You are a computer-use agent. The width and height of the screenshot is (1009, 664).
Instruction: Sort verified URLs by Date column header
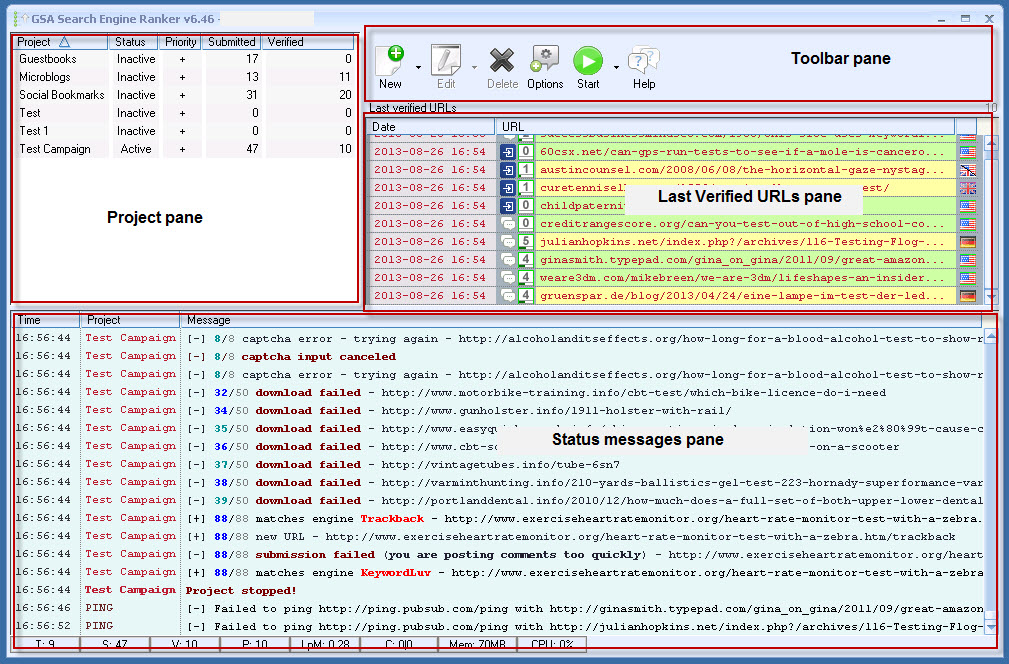tap(430, 127)
